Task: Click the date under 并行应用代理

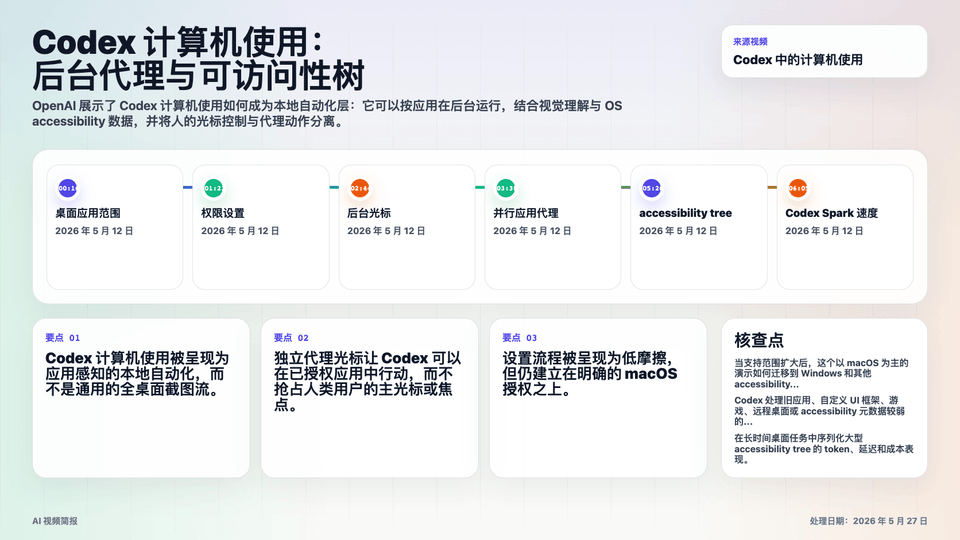Action: pyautogui.click(x=532, y=231)
